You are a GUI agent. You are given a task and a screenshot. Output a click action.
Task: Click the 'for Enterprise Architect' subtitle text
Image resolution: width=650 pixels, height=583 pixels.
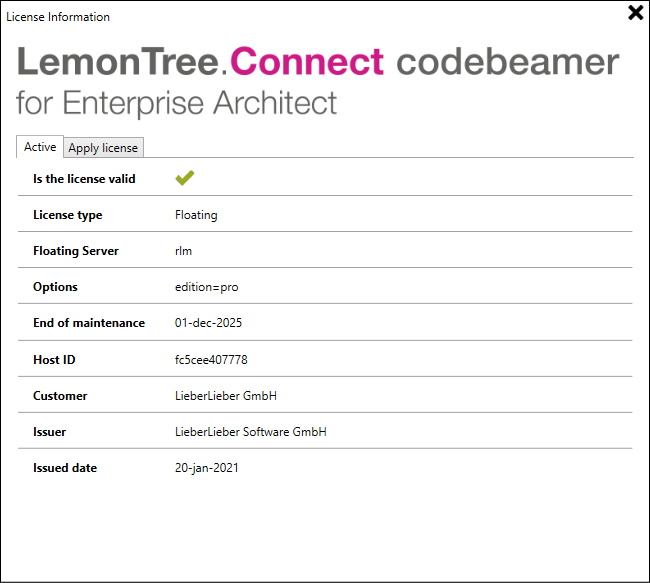[x=176, y=103]
